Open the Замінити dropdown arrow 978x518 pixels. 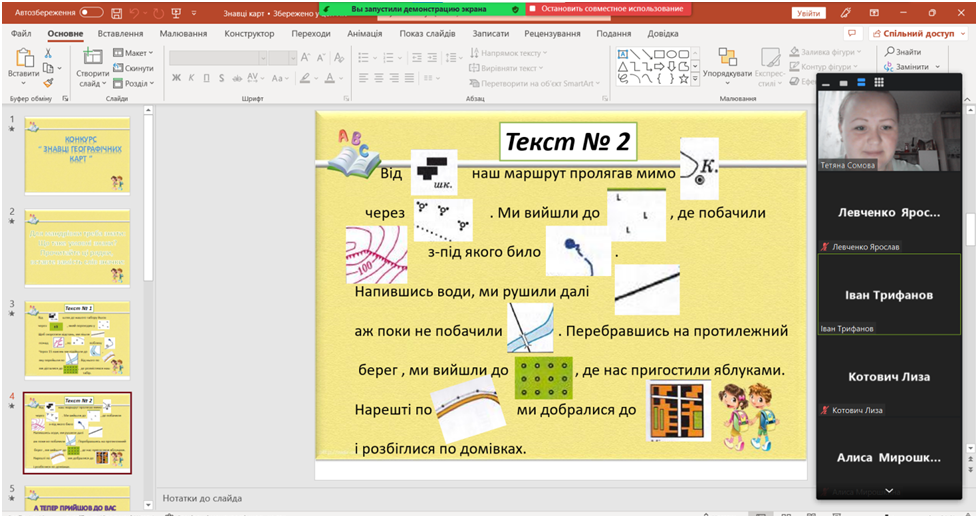[x=937, y=67]
